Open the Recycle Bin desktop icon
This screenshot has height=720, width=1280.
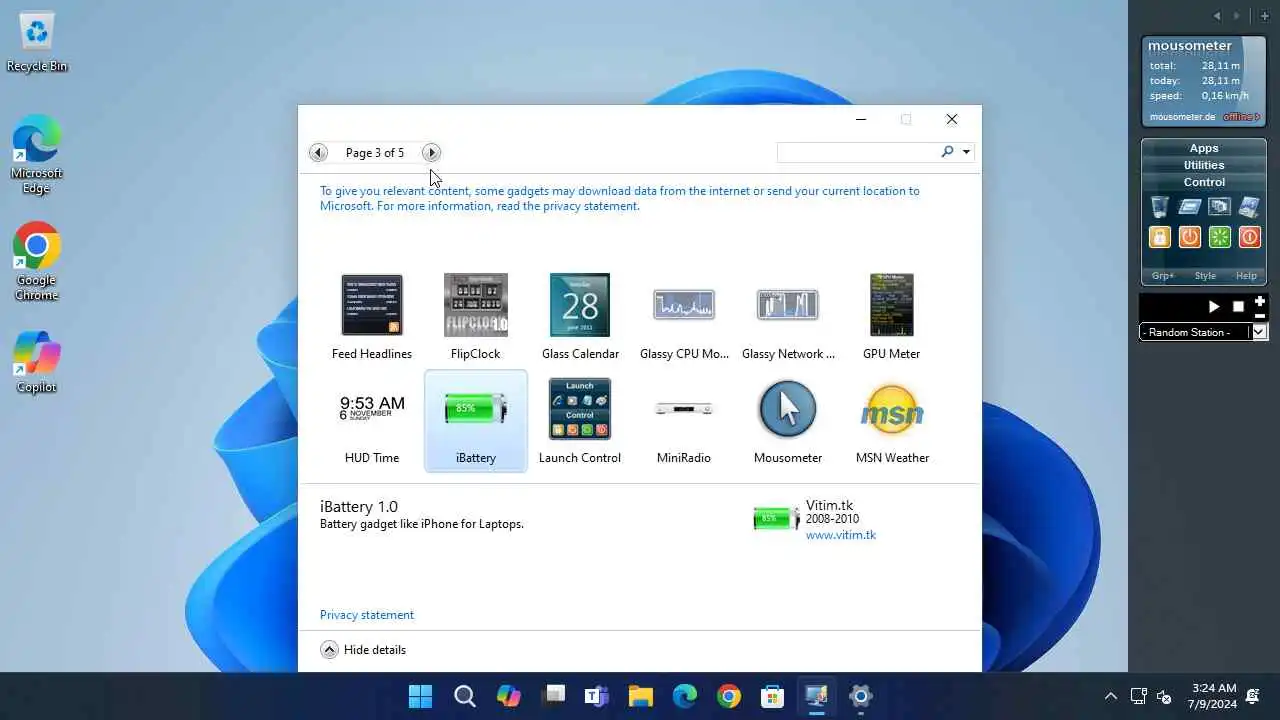pyautogui.click(x=37, y=43)
